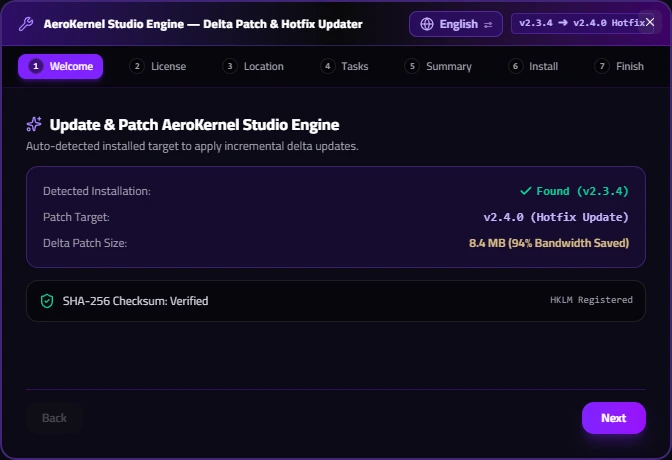Go to the Install step
This screenshot has height=460, width=672.
pos(533,66)
